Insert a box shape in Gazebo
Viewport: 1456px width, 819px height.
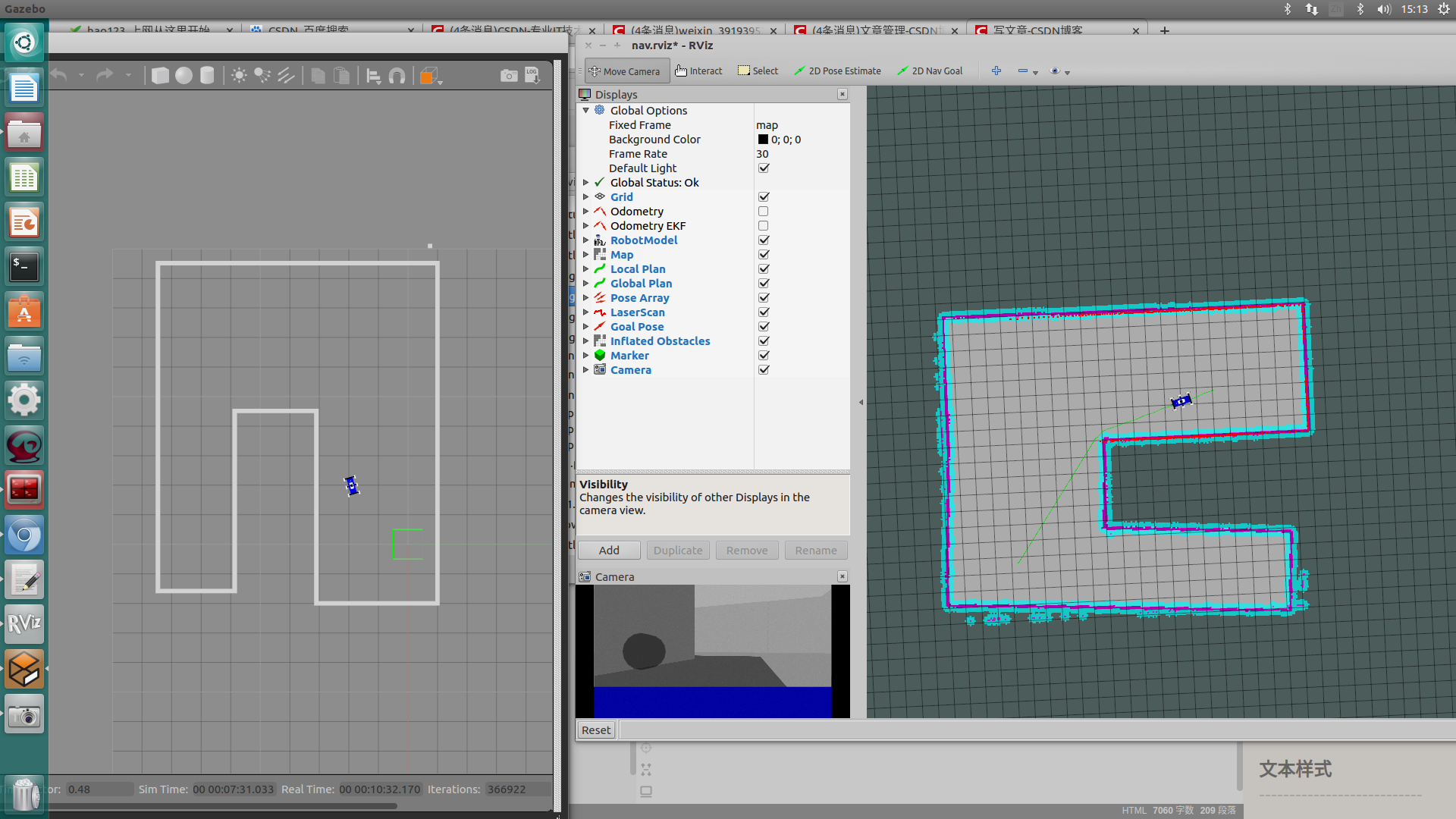coord(160,76)
